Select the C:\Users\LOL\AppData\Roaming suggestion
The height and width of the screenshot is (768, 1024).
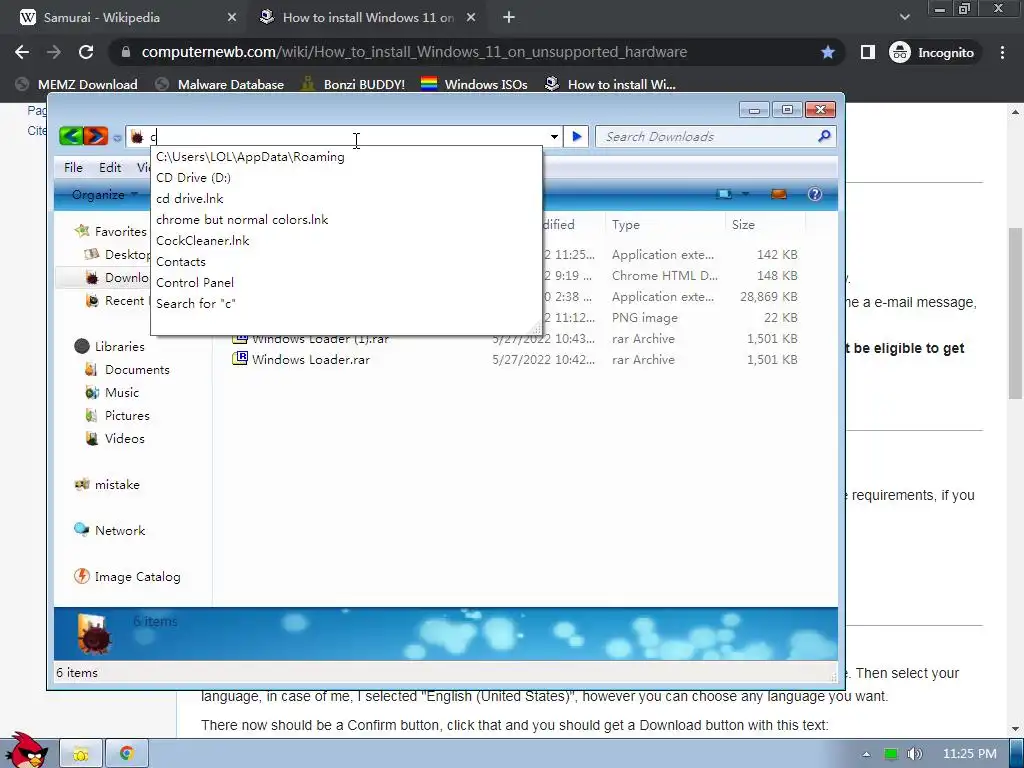coord(346,157)
